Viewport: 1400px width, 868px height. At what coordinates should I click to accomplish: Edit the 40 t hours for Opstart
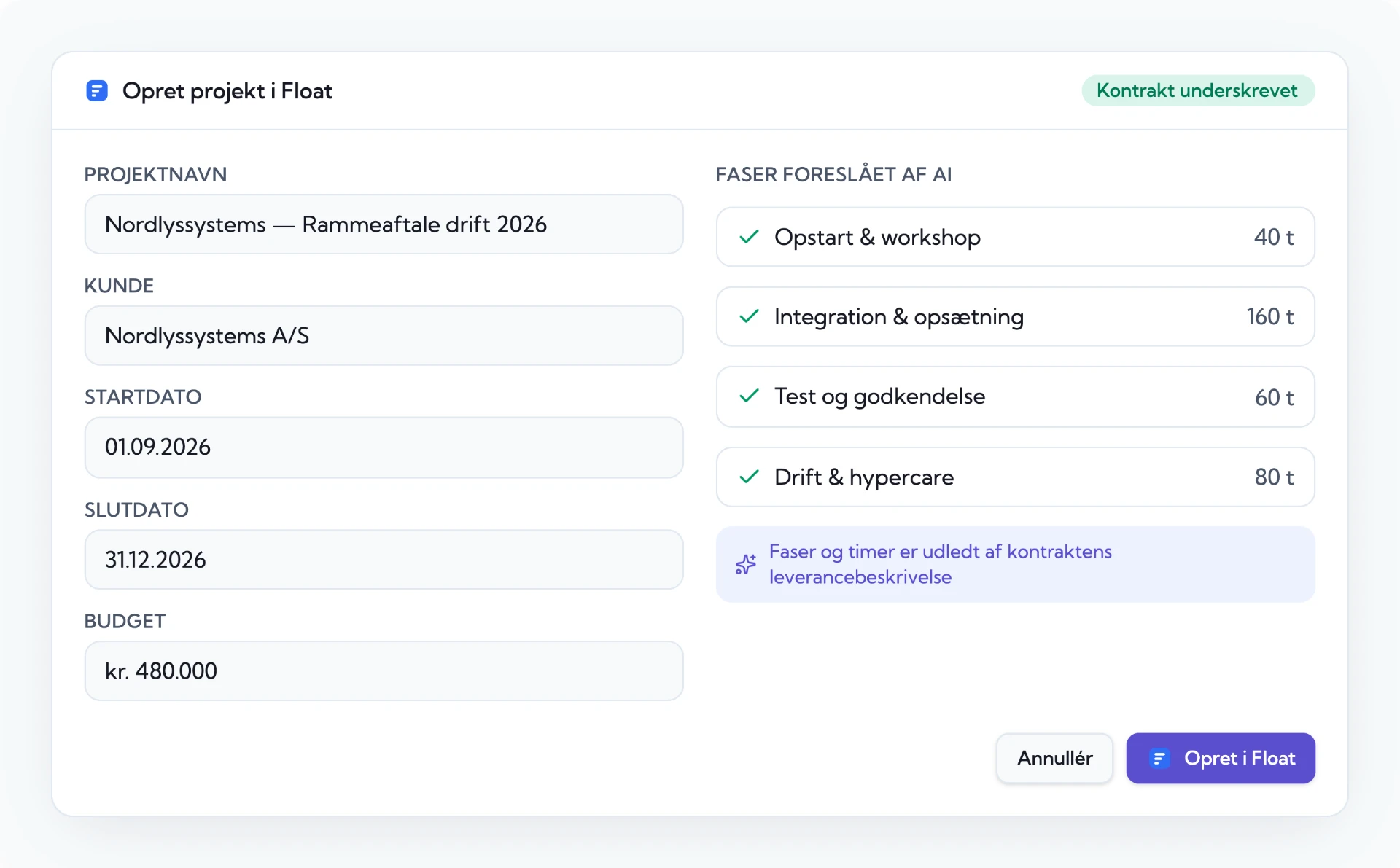pyautogui.click(x=1274, y=238)
